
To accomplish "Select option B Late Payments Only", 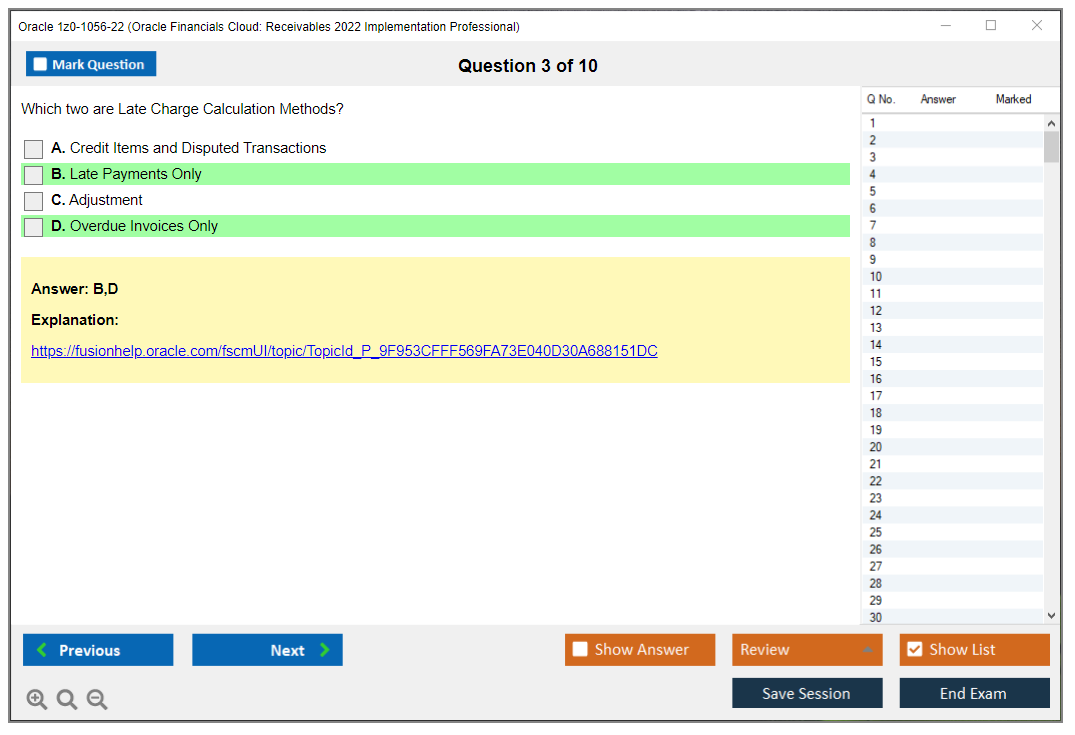I will [34, 175].
